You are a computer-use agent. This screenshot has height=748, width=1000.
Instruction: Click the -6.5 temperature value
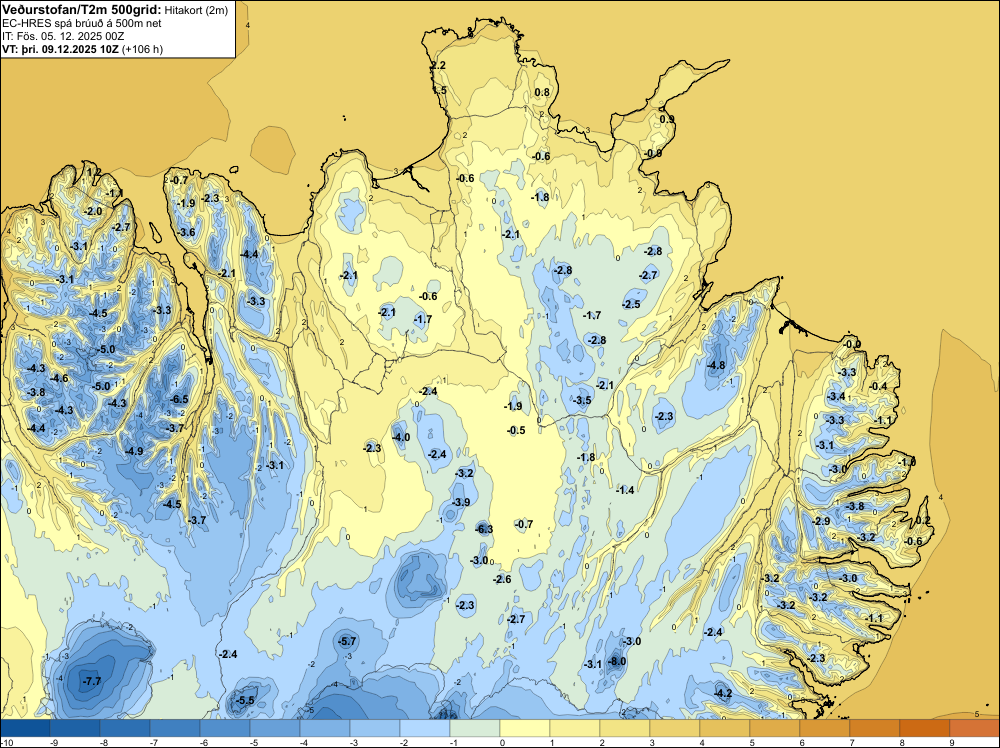tap(180, 399)
